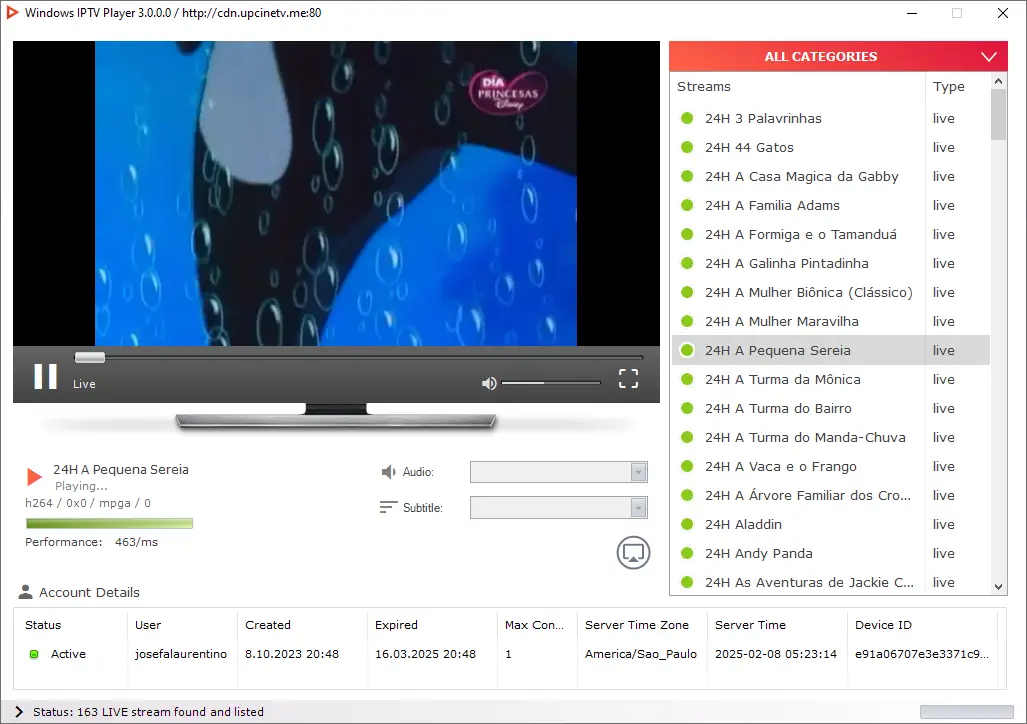Click green status dot for 24H Aladdin

coord(687,524)
